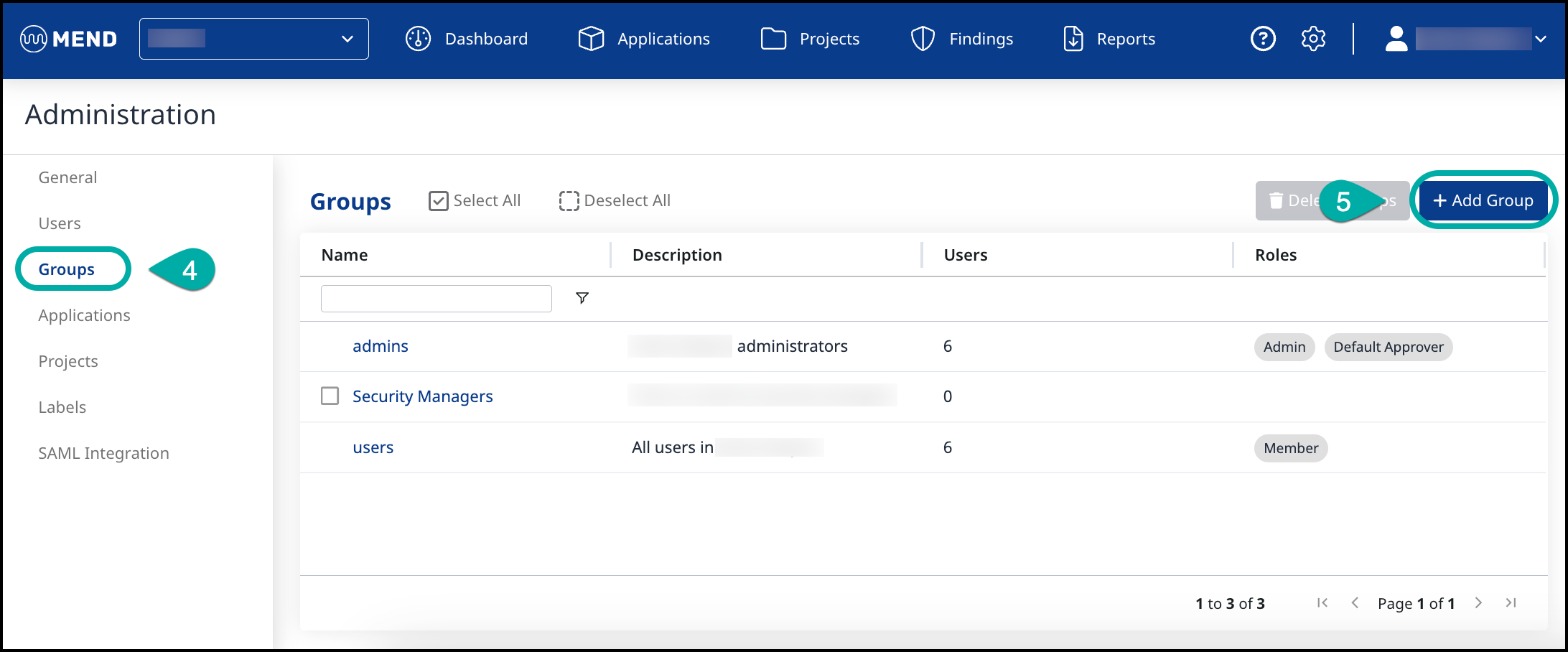Tick the Select All checkbox
The height and width of the screenshot is (652, 1568).
coord(438,201)
